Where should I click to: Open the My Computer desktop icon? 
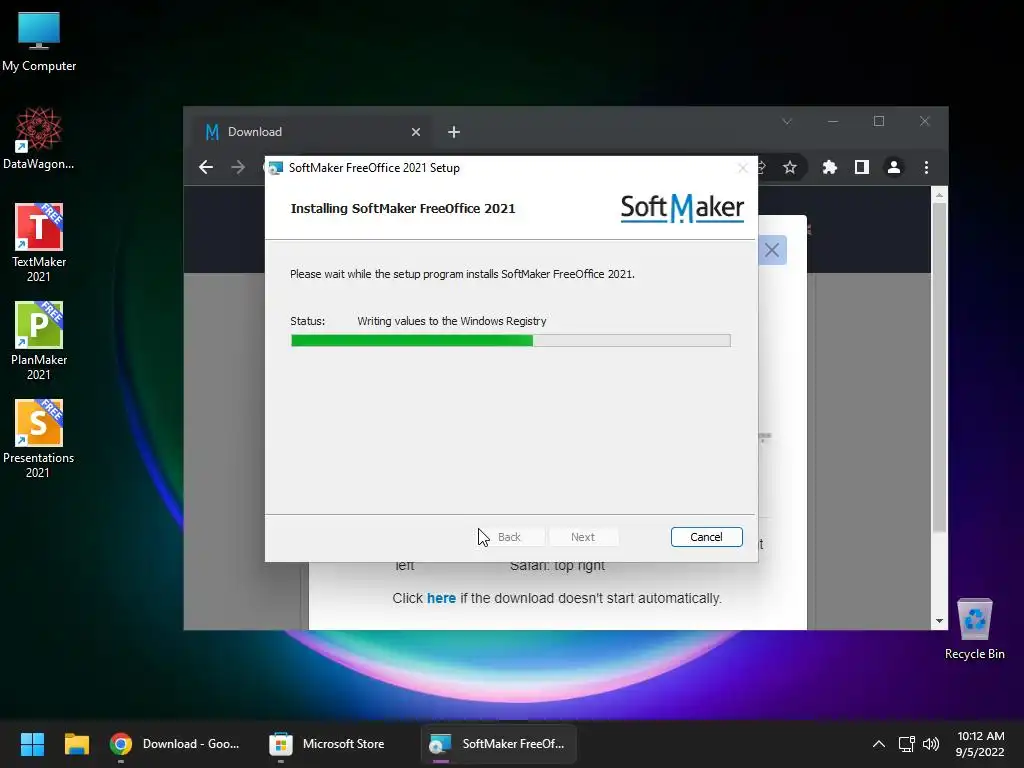[39, 42]
